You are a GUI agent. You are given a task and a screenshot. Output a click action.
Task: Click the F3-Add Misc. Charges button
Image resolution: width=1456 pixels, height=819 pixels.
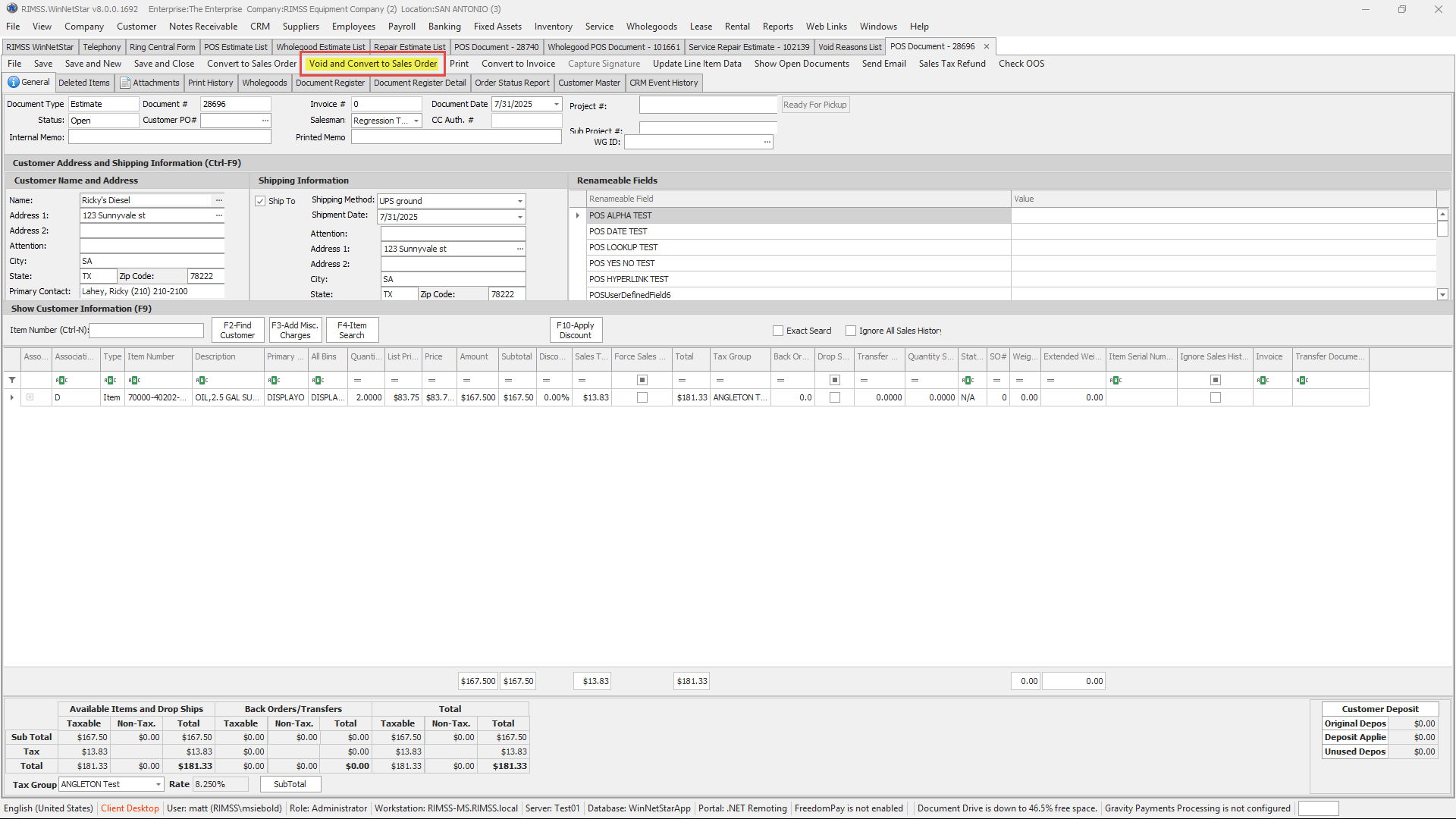coord(295,330)
